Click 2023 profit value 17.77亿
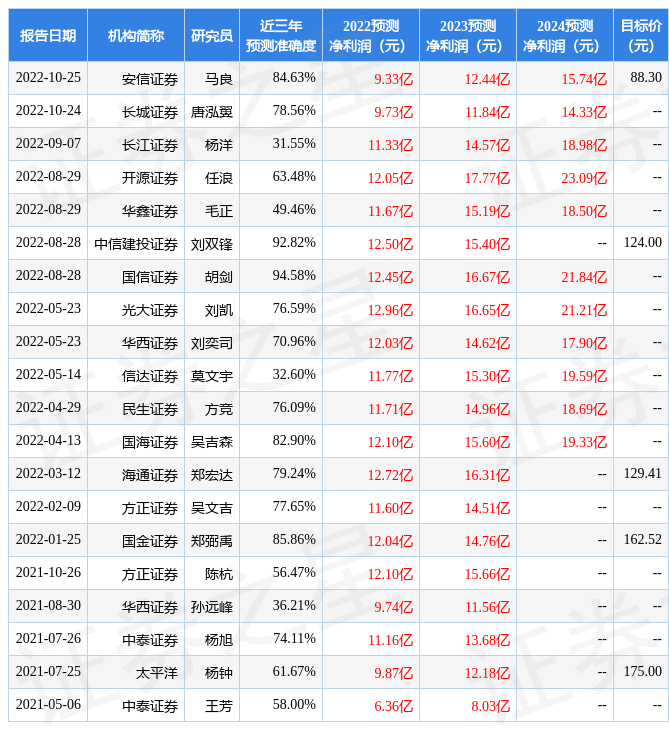 [x=487, y=178]
